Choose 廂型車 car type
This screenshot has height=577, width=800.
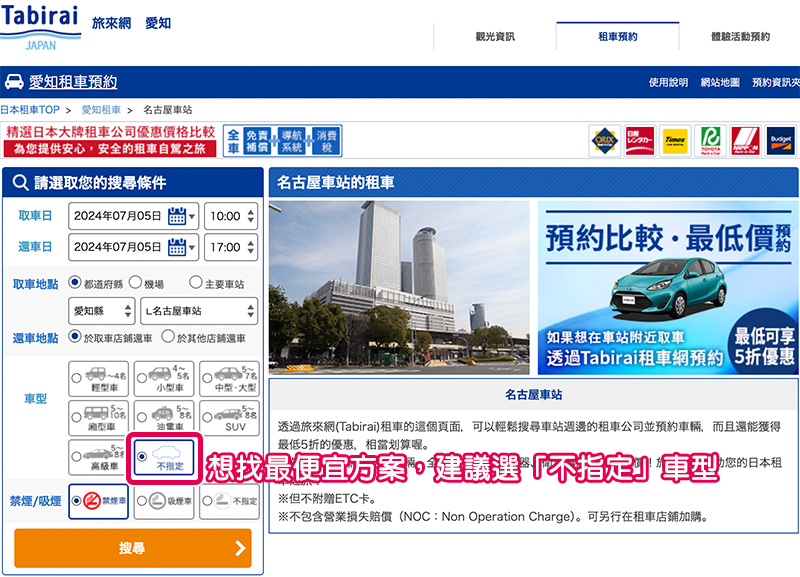[99, 418]
